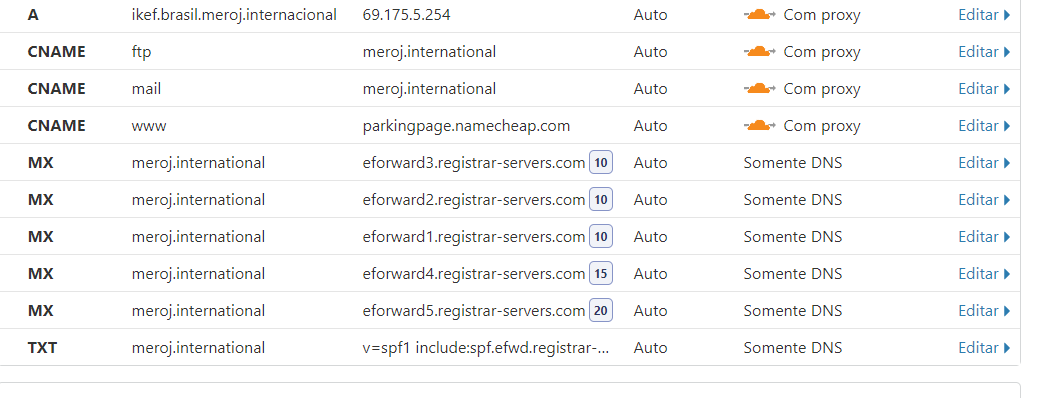The height and width of the screenshot is (398, 1041).
Task: Click meroj.international content in the mail row
Action: tap(429, 88)
